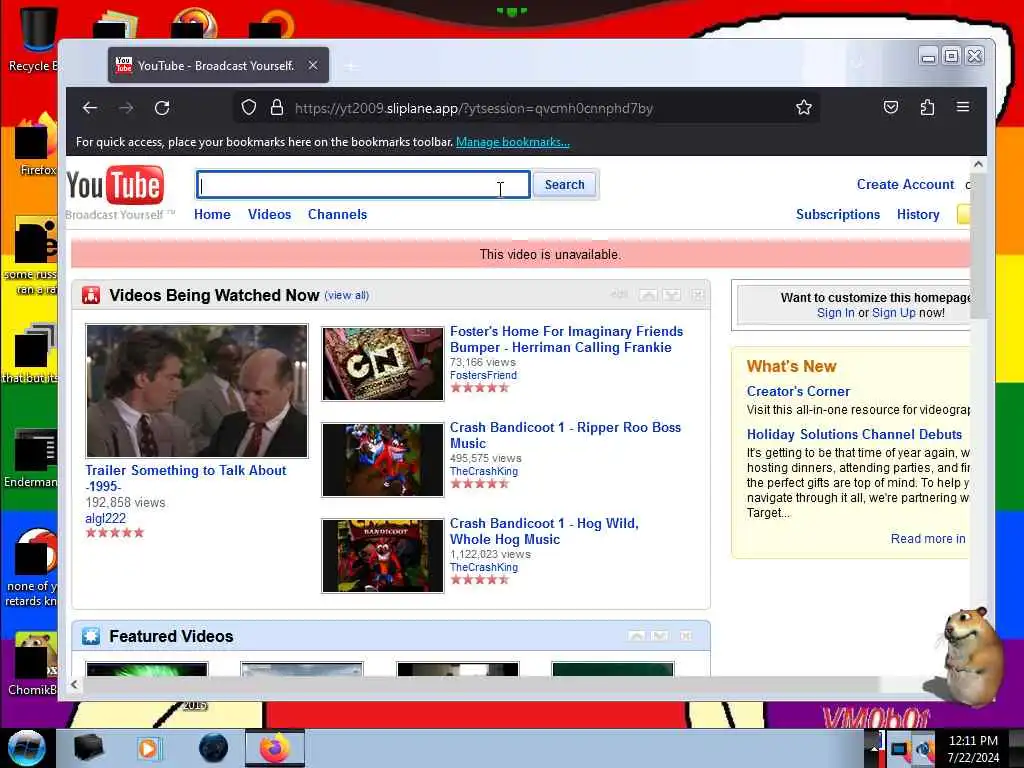Click the YouTube logo

(116, 185)
